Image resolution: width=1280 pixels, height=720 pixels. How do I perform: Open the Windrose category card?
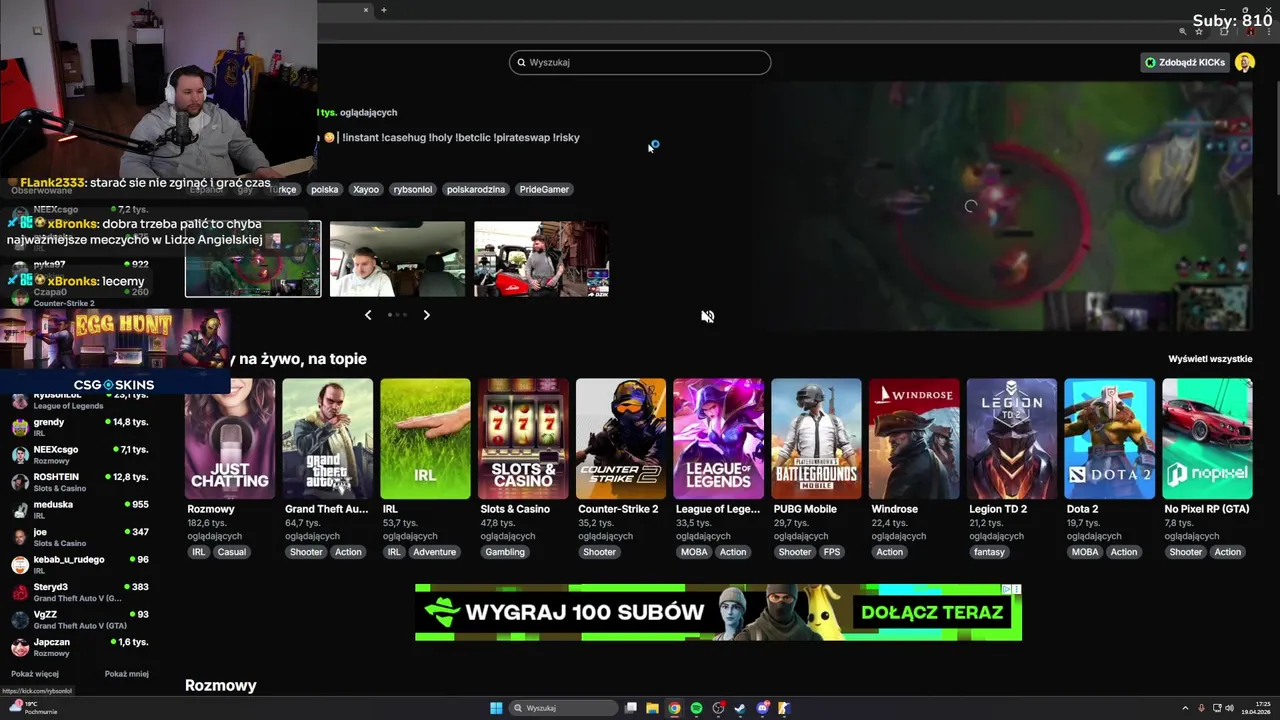(914, 438)
